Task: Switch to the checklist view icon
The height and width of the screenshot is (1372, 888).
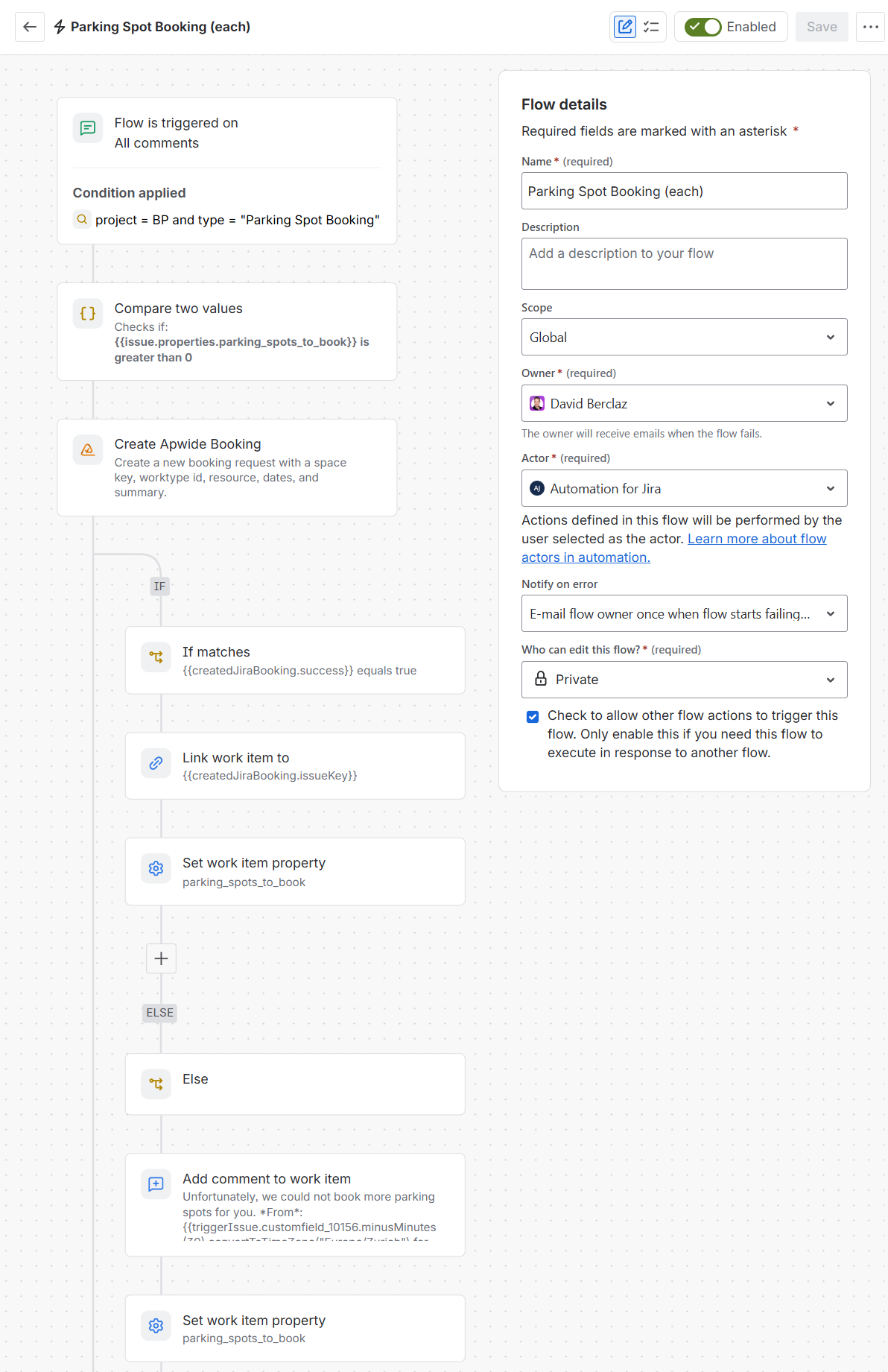Action: coord(651,27)
